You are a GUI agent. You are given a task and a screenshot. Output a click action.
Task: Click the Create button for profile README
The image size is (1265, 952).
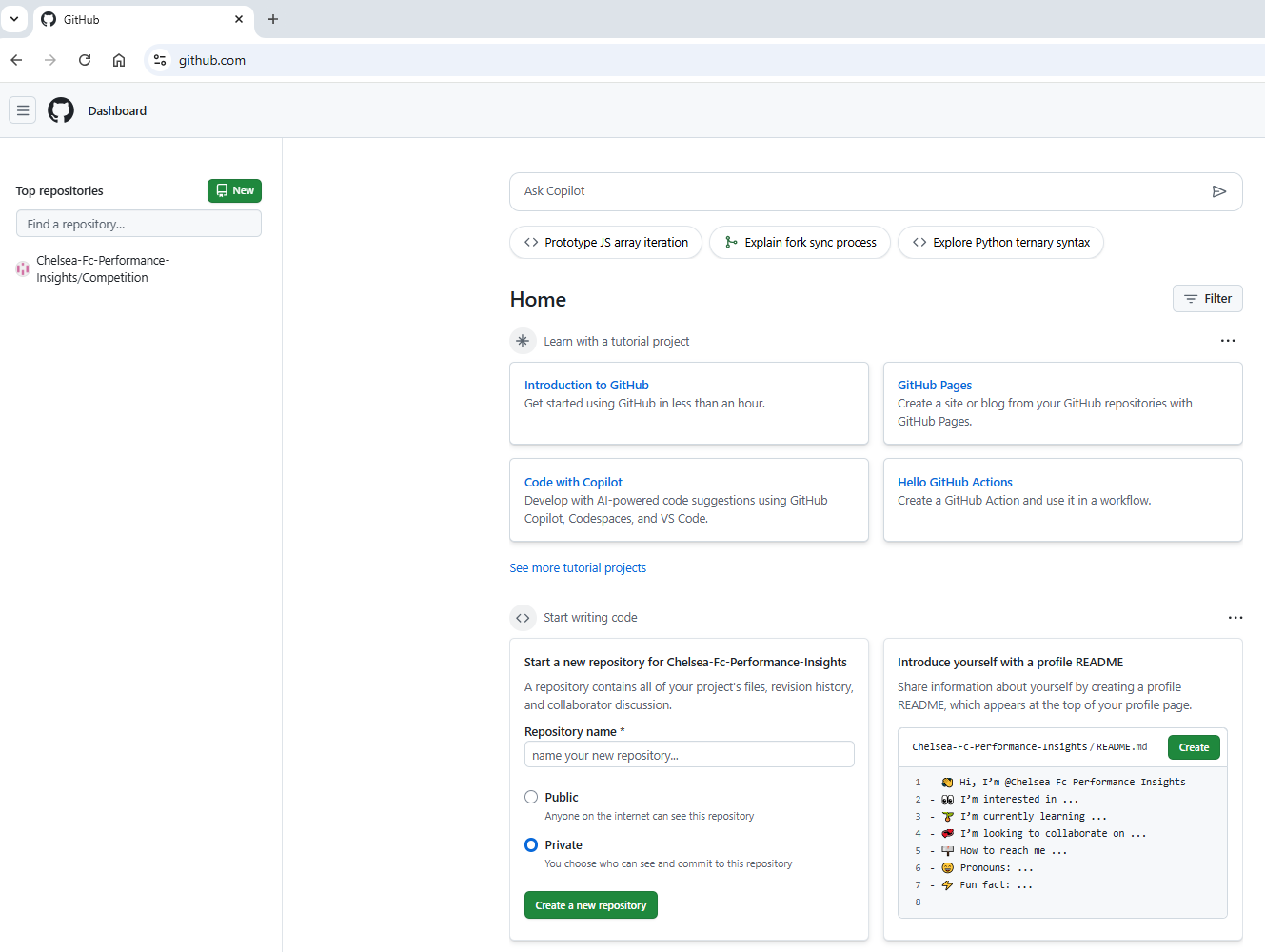[1193, 747]
